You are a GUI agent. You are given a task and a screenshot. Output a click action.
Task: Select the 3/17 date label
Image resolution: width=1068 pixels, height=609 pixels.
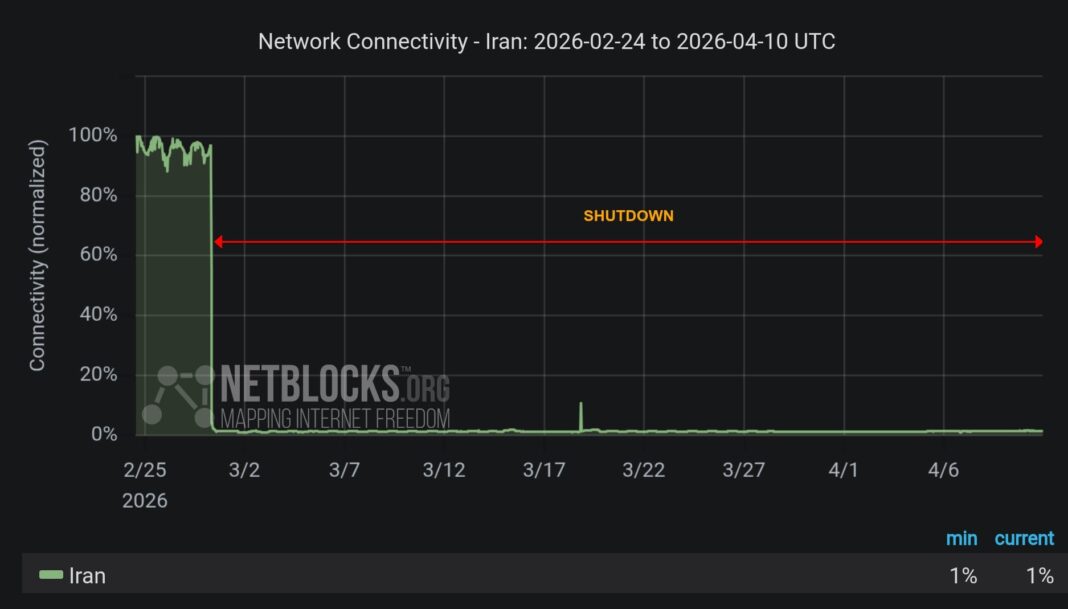[x=544, y=469]
